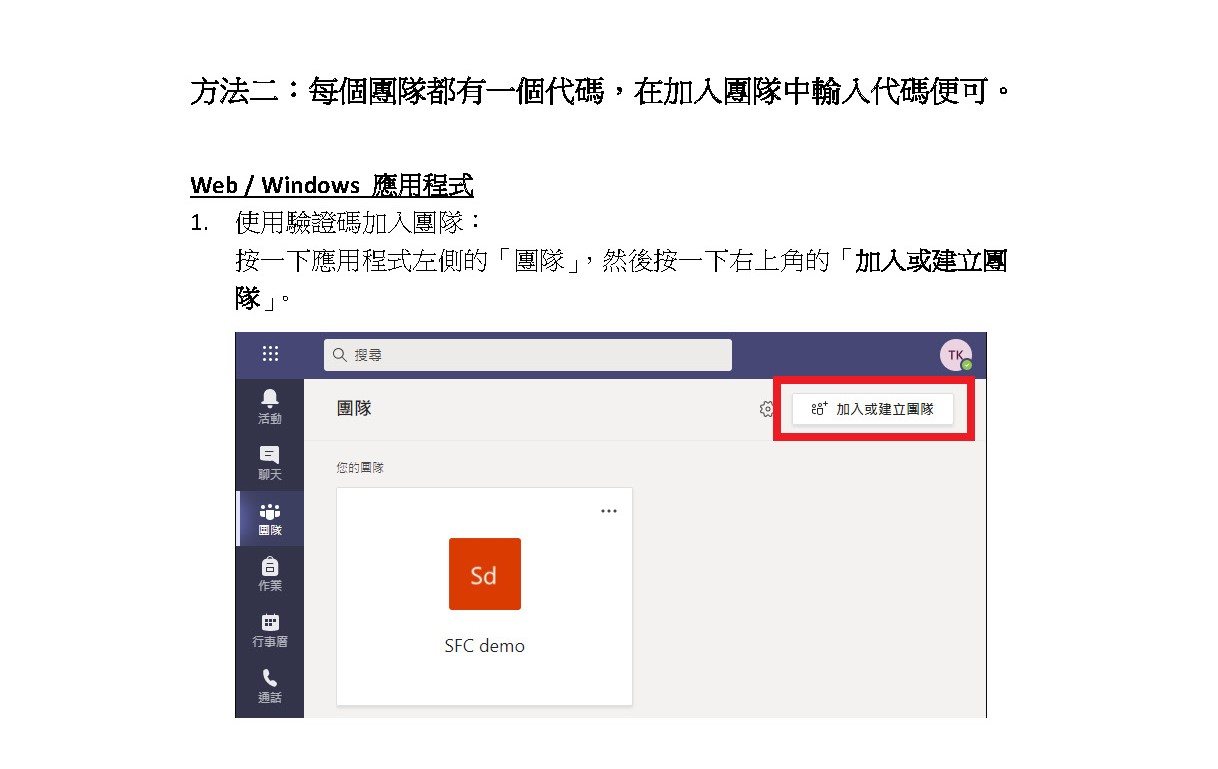Click the 團隊 panel heading
This screenshot has height=769, width=1218.
(x=354, y=409)
